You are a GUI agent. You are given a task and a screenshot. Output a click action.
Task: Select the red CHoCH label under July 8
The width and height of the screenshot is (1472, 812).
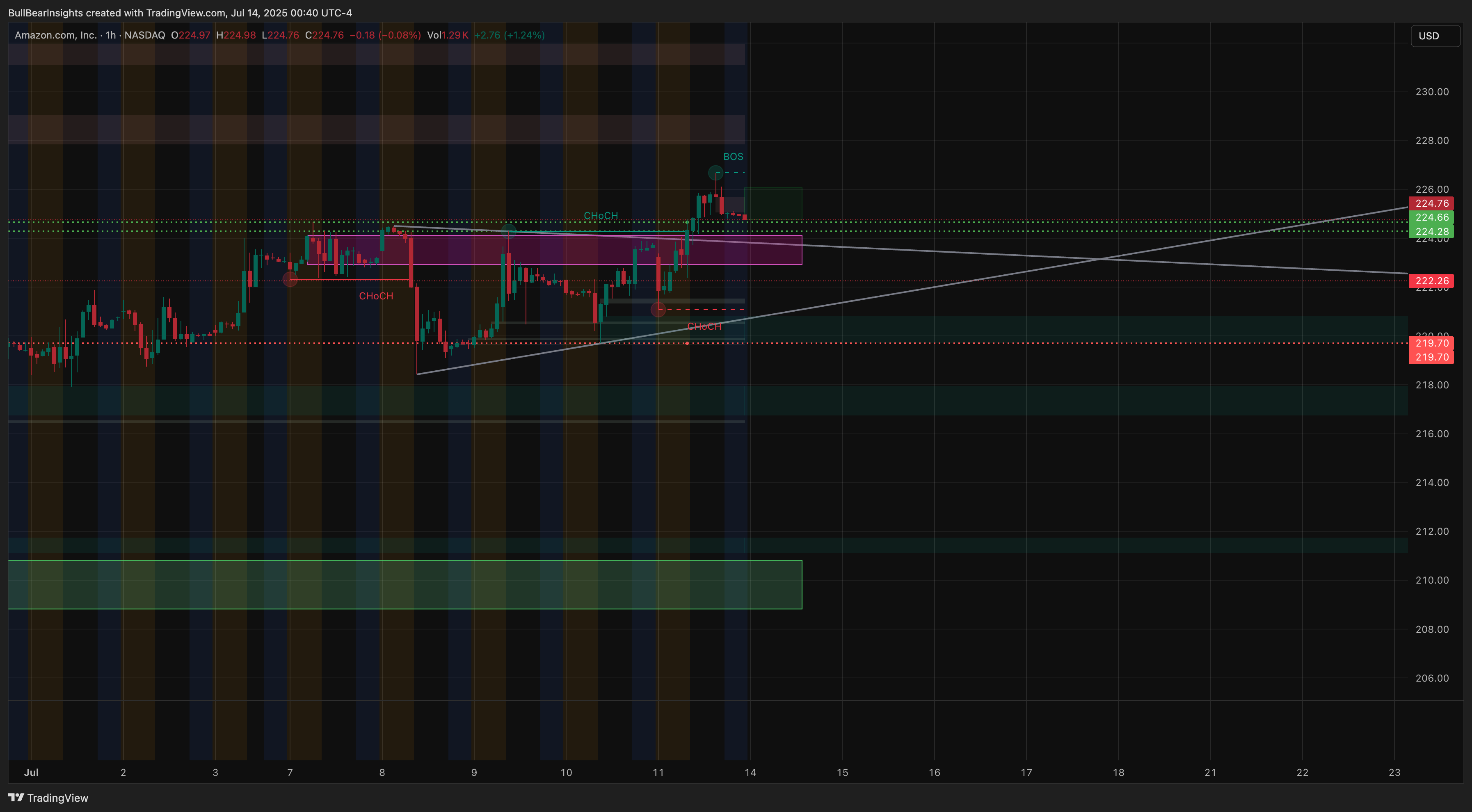(376, 296)
